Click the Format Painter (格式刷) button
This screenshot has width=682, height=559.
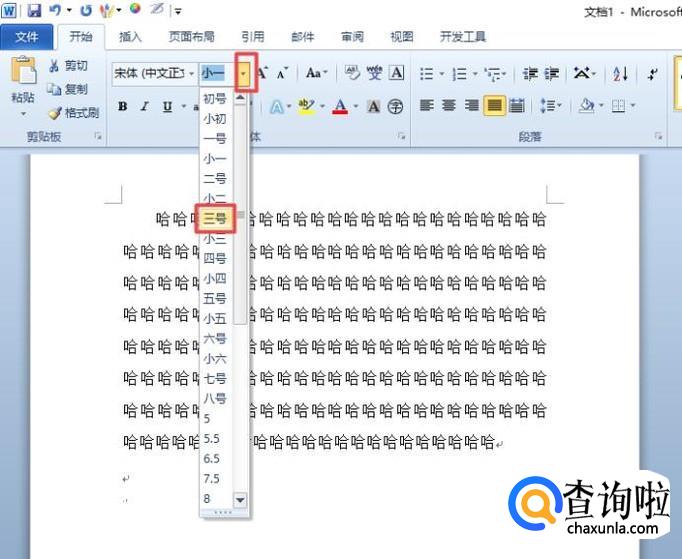point(73,113)
